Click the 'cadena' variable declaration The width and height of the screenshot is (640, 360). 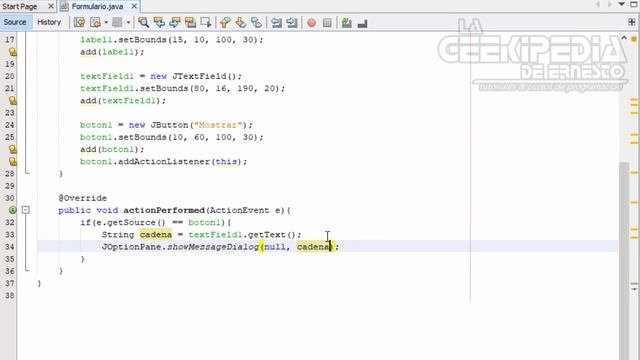156,235
